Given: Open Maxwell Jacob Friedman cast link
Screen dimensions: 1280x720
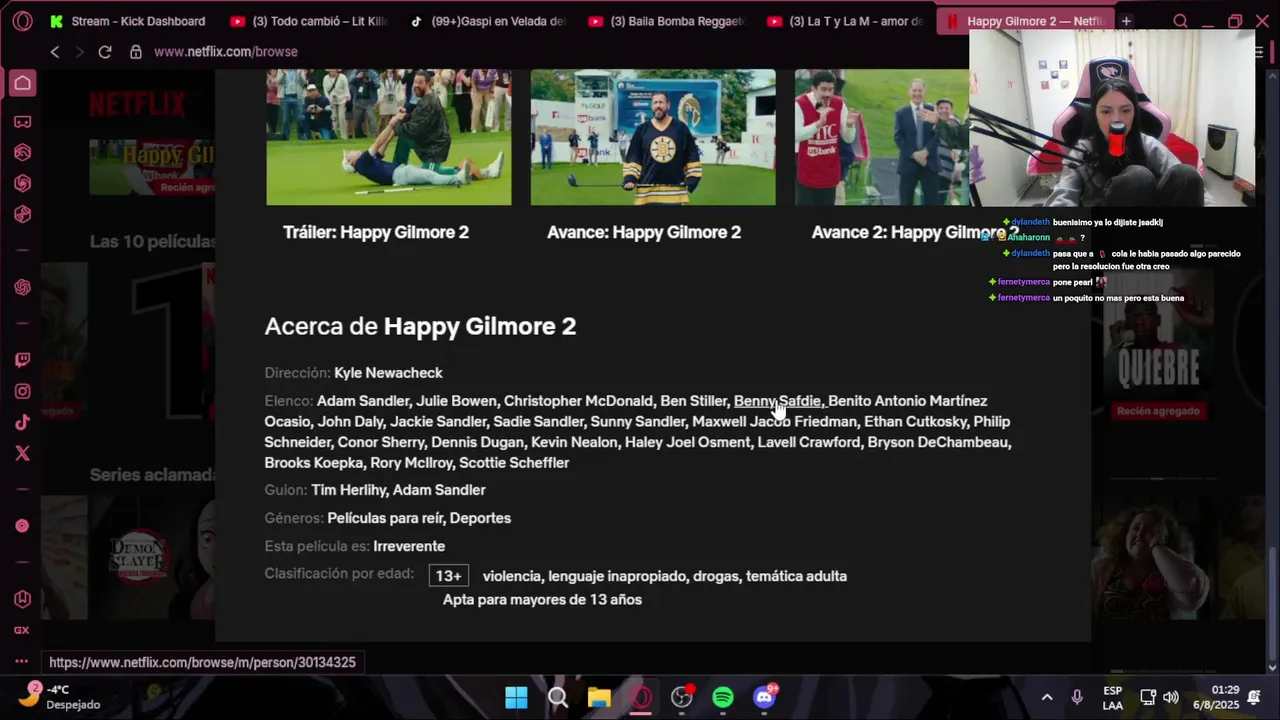Looking at the screenshot, I should point(774,422).
